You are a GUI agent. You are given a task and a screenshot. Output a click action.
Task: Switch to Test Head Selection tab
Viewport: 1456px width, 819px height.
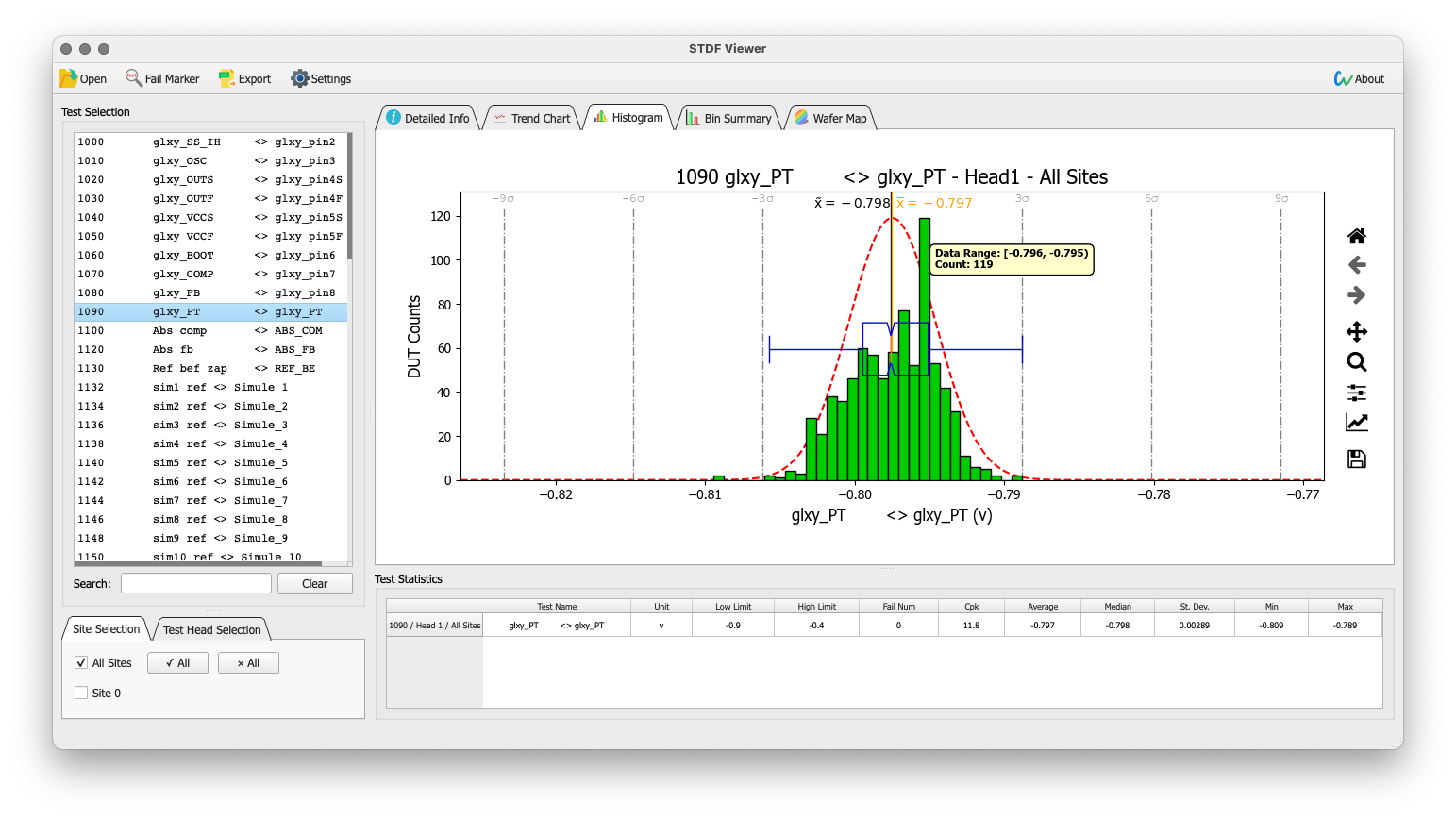(x=211, y=630)
